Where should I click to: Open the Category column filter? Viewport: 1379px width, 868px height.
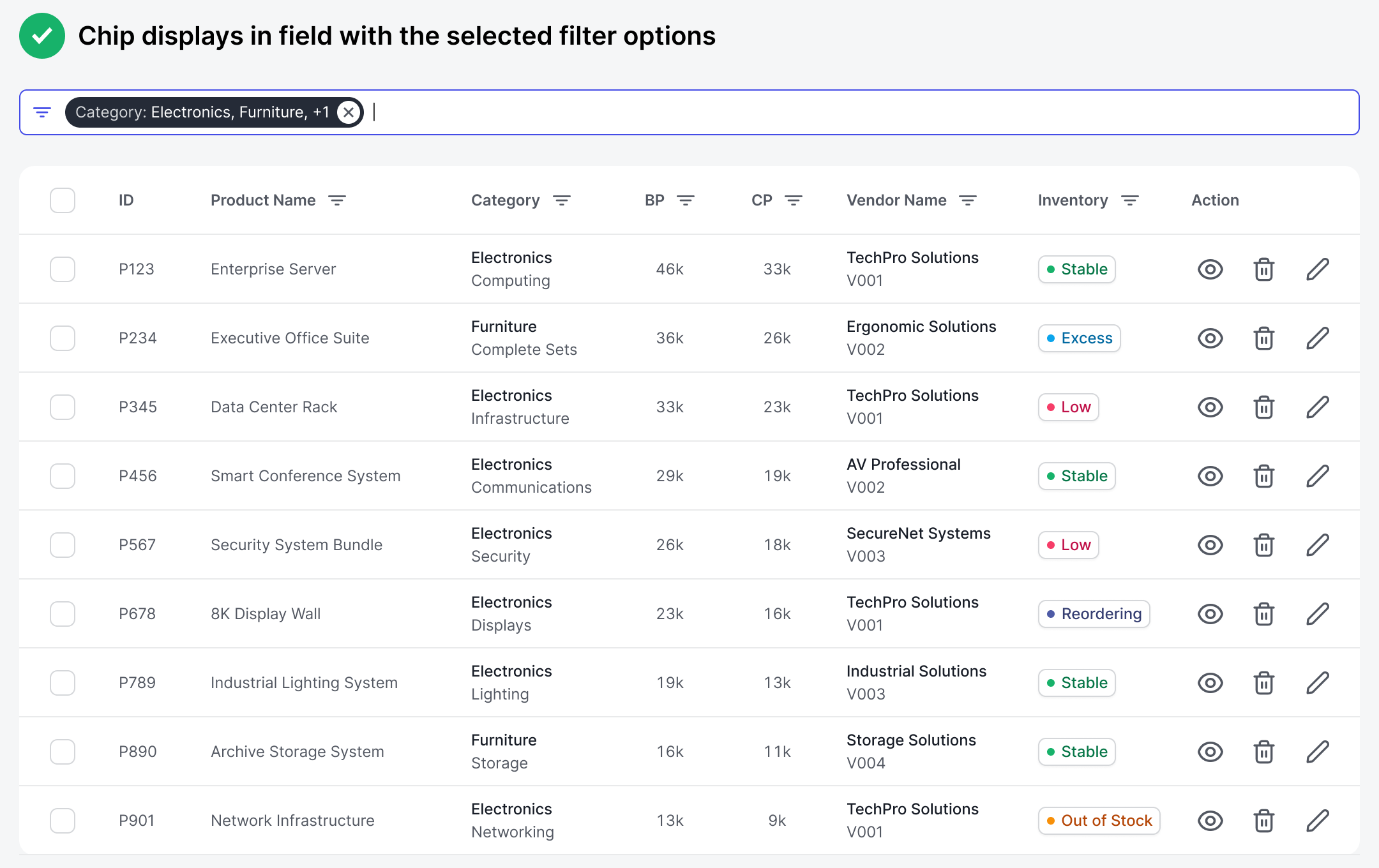pyautogui.click(x=562, y=200)
